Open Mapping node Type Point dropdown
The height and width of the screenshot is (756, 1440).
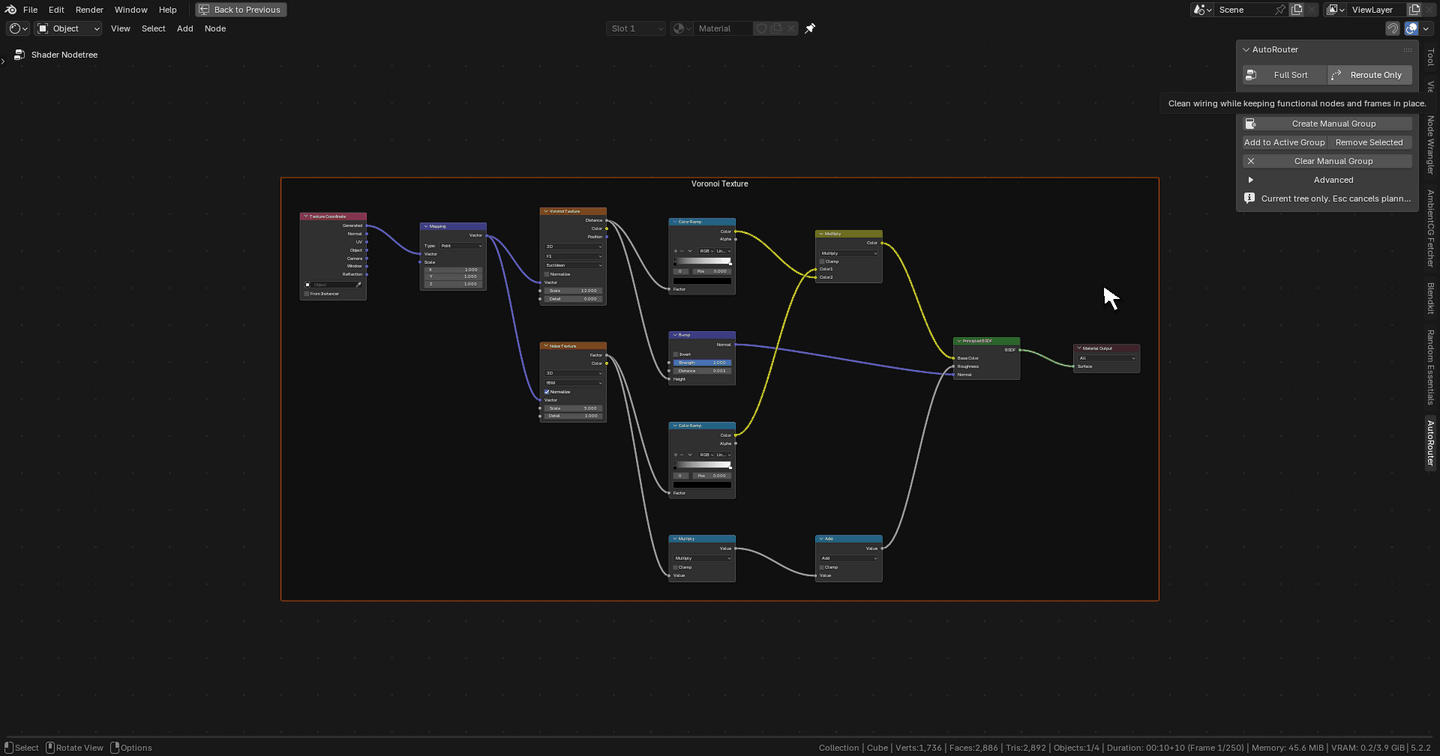462,246
